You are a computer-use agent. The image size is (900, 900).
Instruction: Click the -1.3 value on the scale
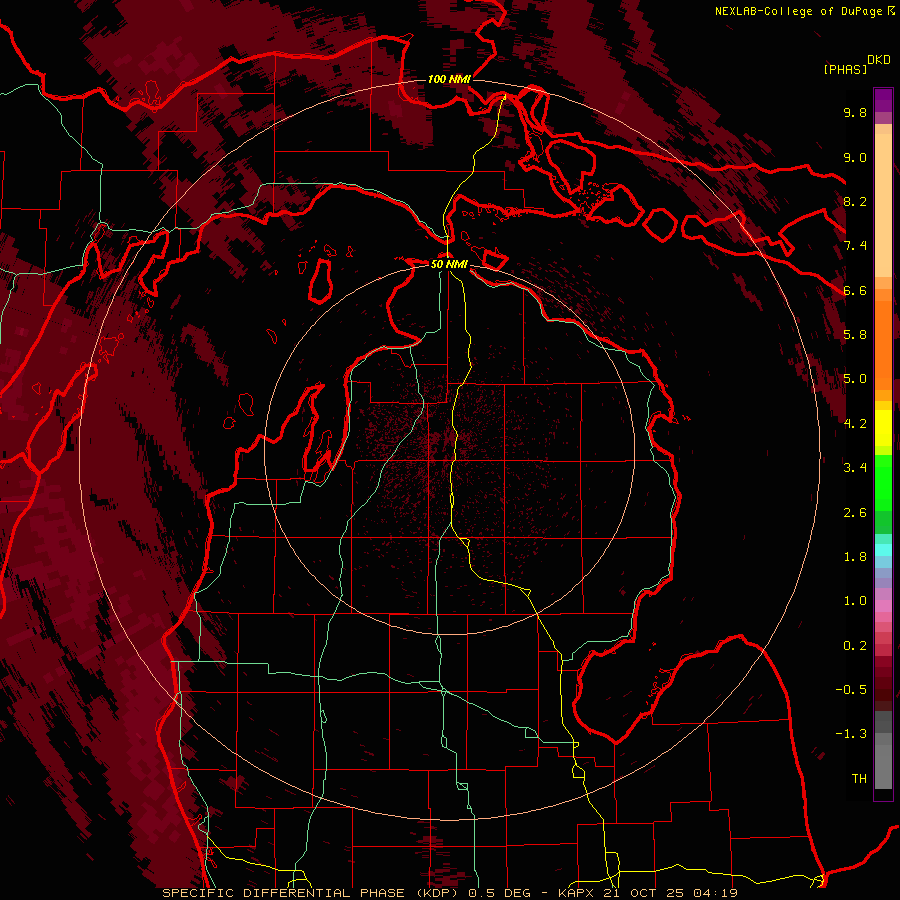pyautogui.click(x=851, y=734)
